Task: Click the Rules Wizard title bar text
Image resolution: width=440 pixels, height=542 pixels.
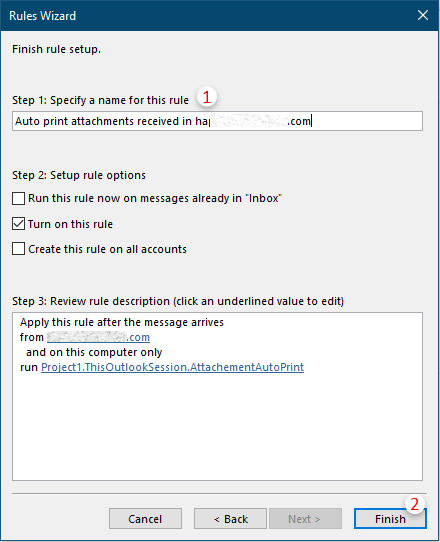Action: coord(43,16)
